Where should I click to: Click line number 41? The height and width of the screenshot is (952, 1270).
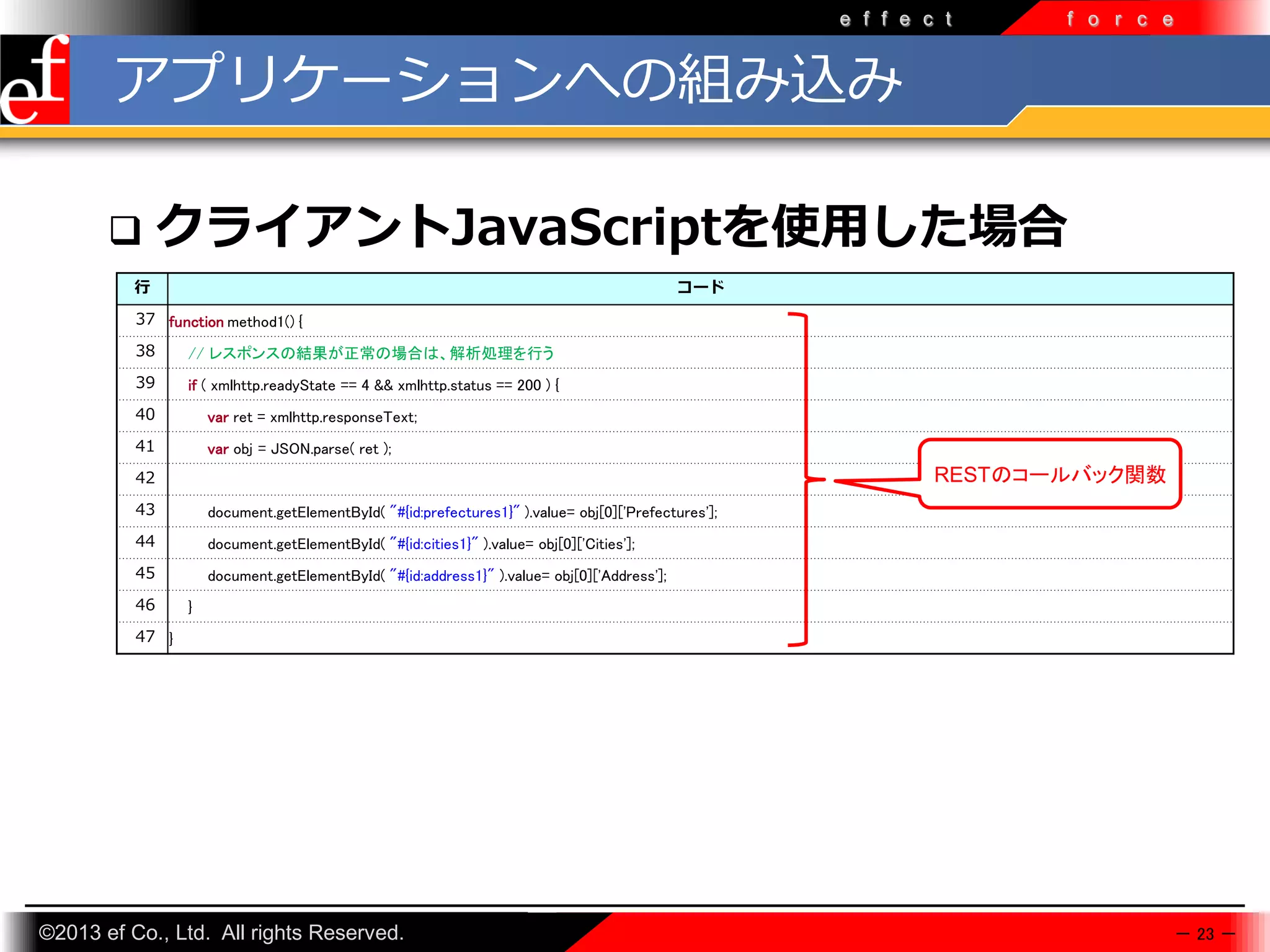(145, 446)
